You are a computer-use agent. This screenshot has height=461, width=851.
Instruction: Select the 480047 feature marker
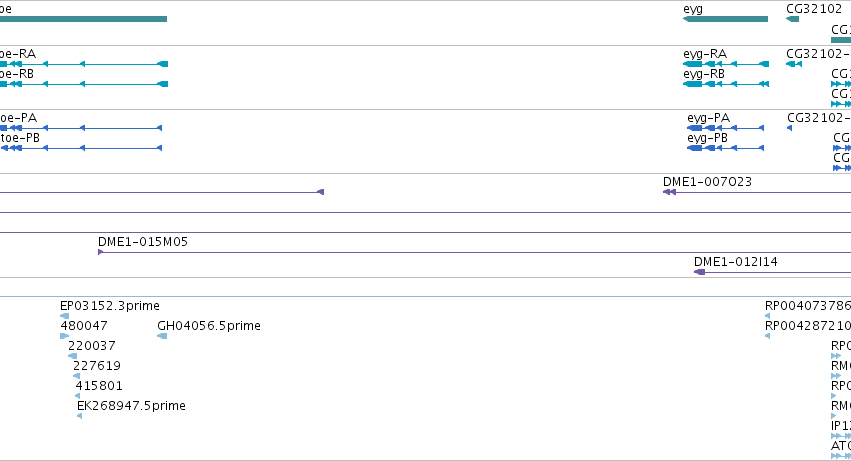pos(65,336)
